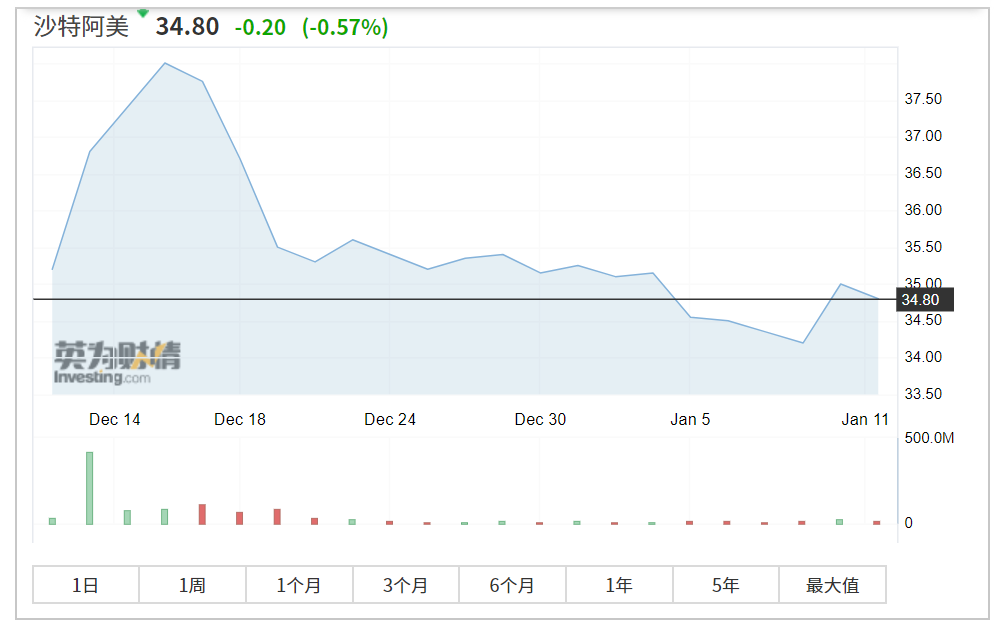Click the green down arrow beside 沙特阿美
Image resolution: width=1002 pixels, height=623 pixels.
(x=143, y=13)
